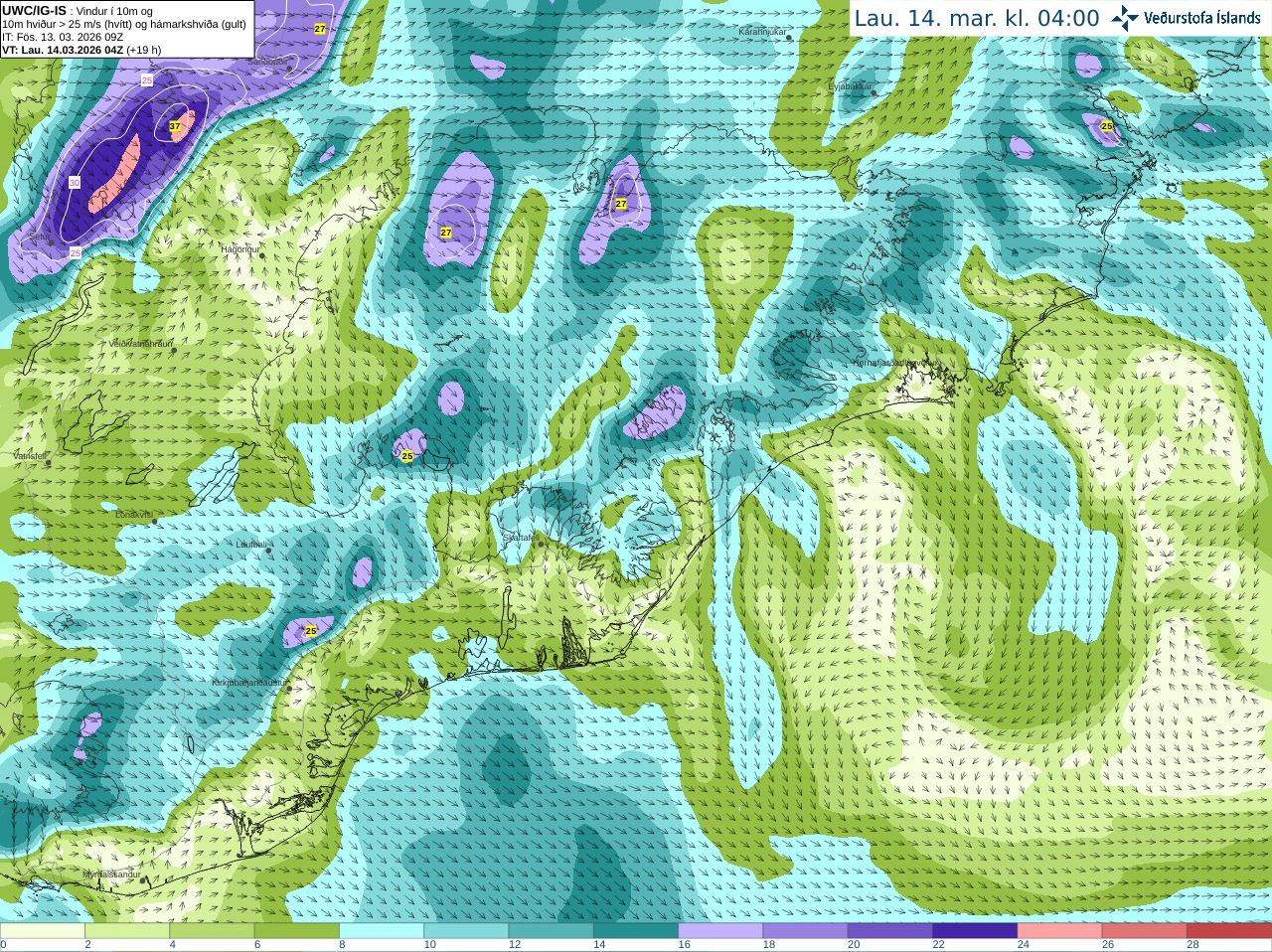
Task: Click the yellow 27 marker above Sandbúðir
Action: (319, 29)
